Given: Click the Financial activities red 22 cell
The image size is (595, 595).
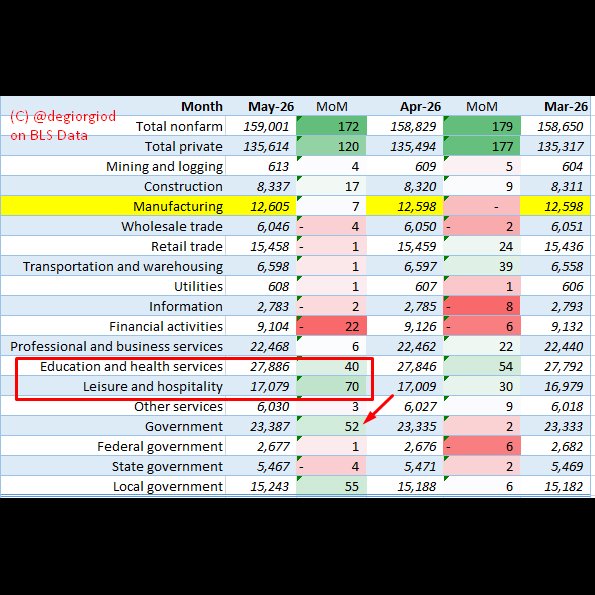Looking at the screenshot, I should 331,326.
